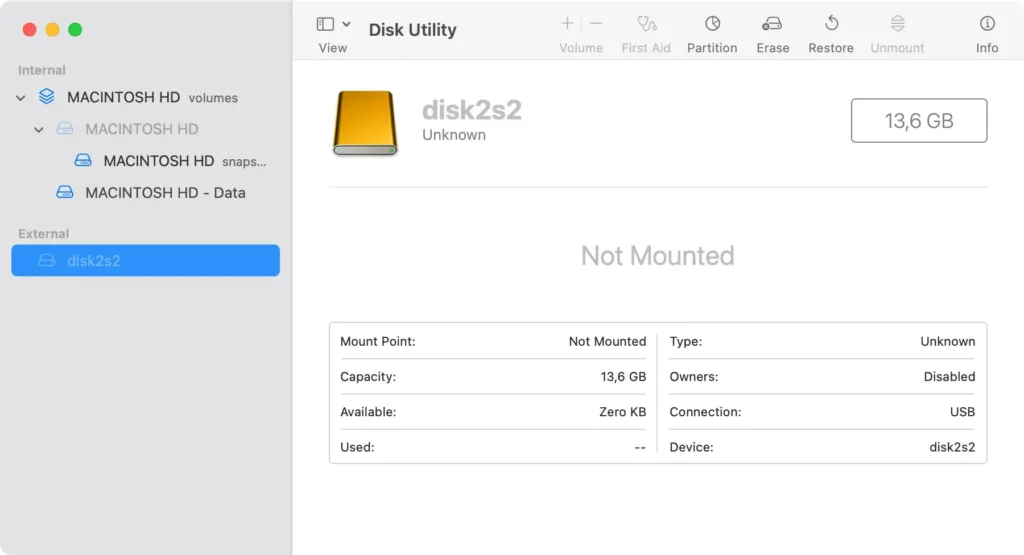Close the Disk Utility window
The image size is (1024, 555).
coord(29,29)
